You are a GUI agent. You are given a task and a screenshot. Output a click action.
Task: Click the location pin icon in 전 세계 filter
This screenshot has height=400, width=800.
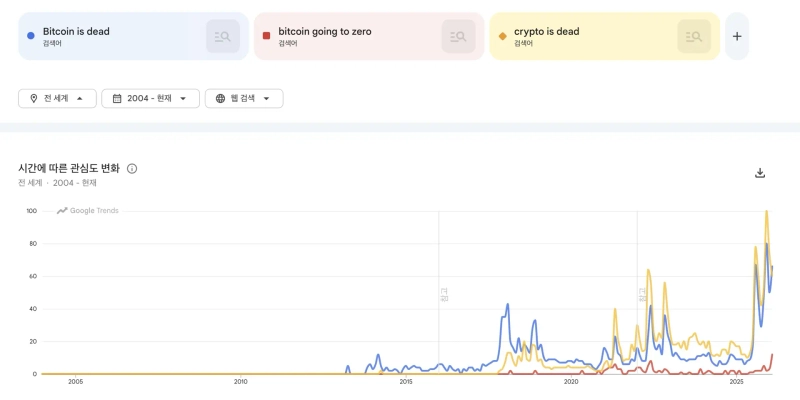(x=33, y=98)
